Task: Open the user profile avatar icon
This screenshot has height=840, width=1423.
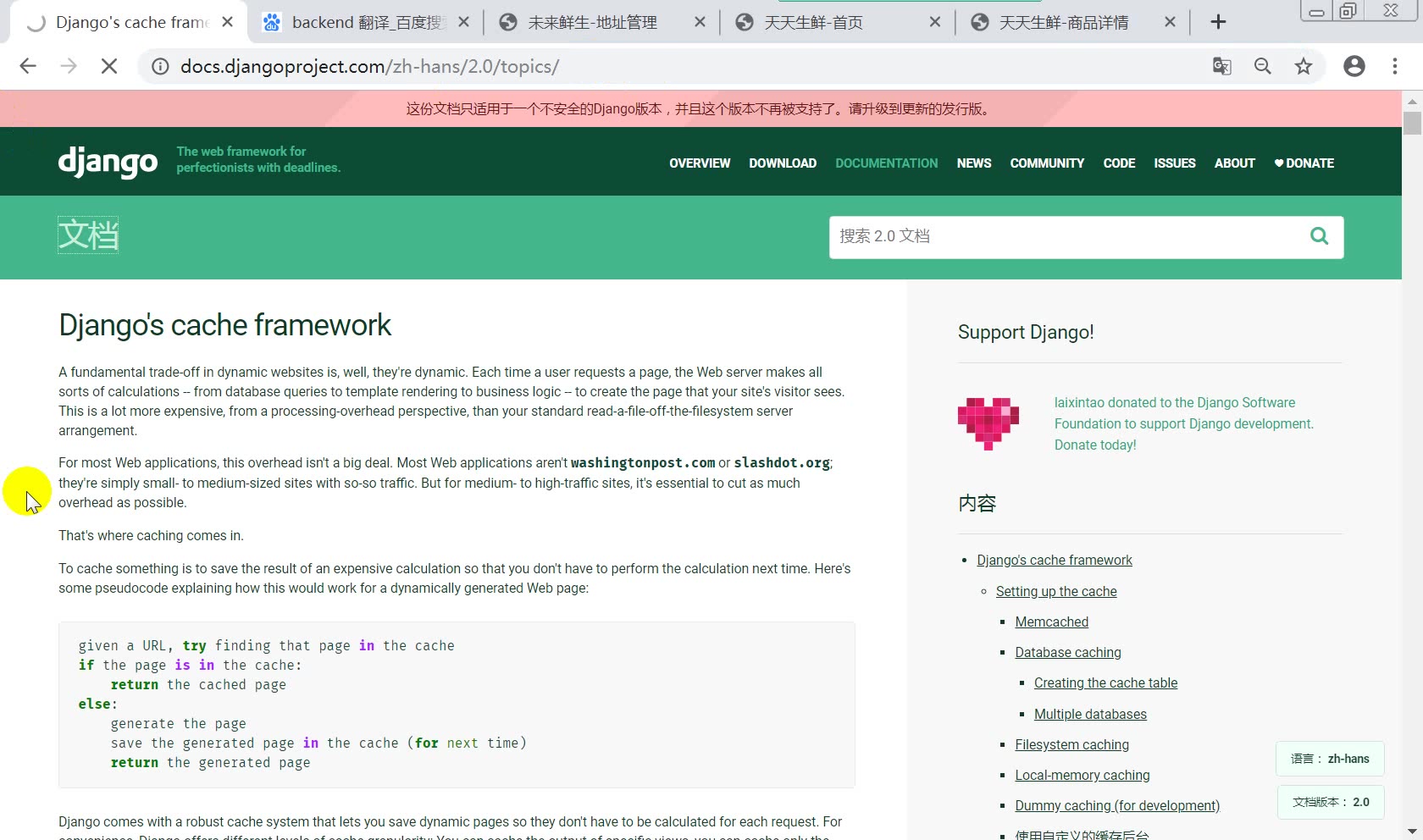Action: click(1354, 66)
